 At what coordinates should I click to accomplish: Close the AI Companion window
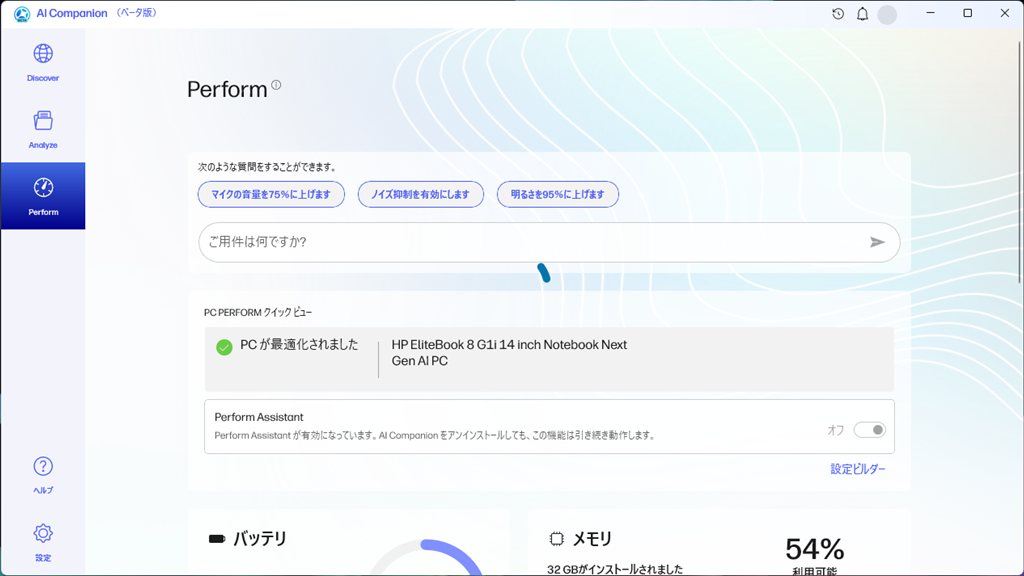click(x=1005, y=13)
